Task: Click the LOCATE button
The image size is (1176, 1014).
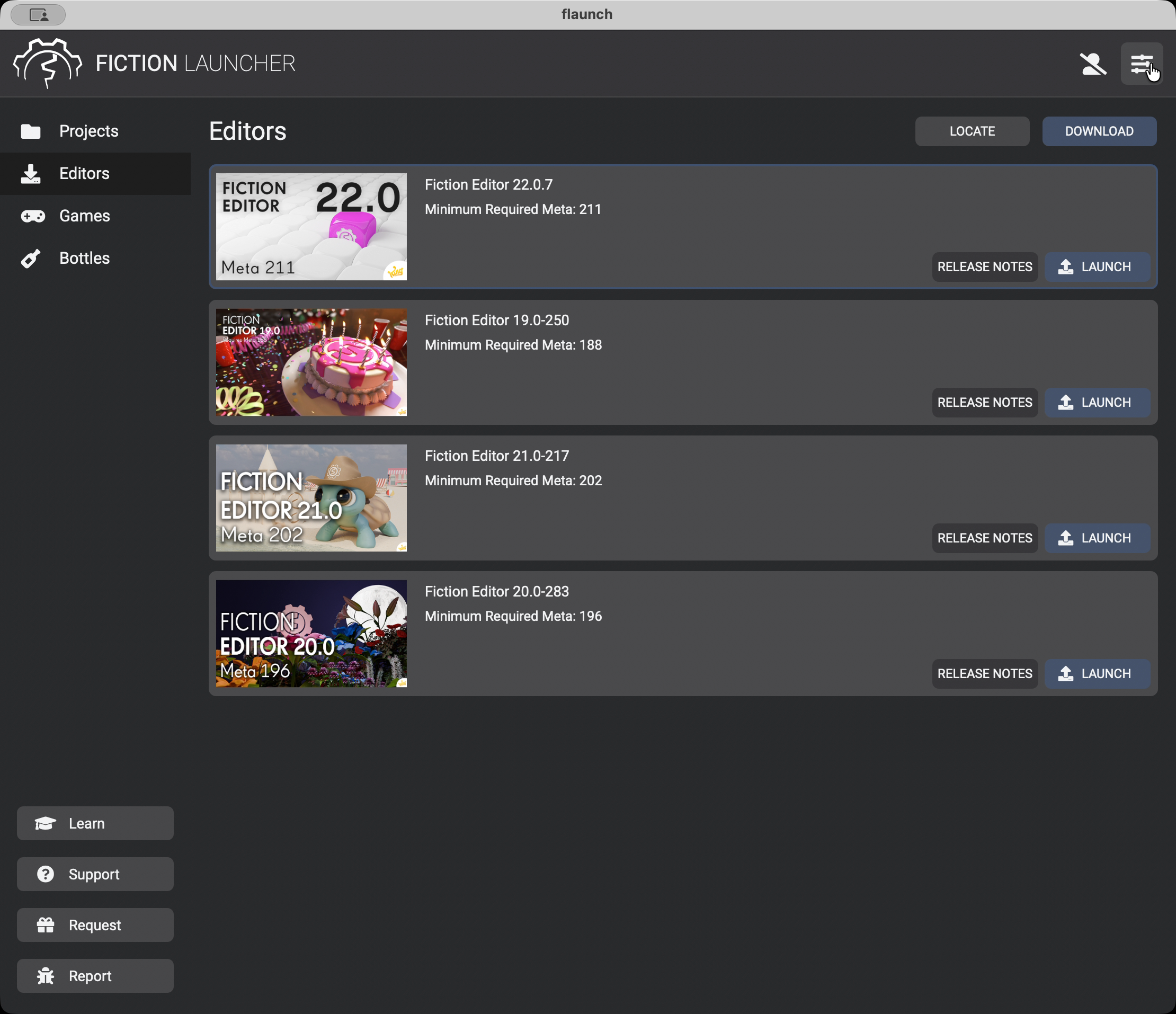Action: pyautogui.click(x=972, y=131)
